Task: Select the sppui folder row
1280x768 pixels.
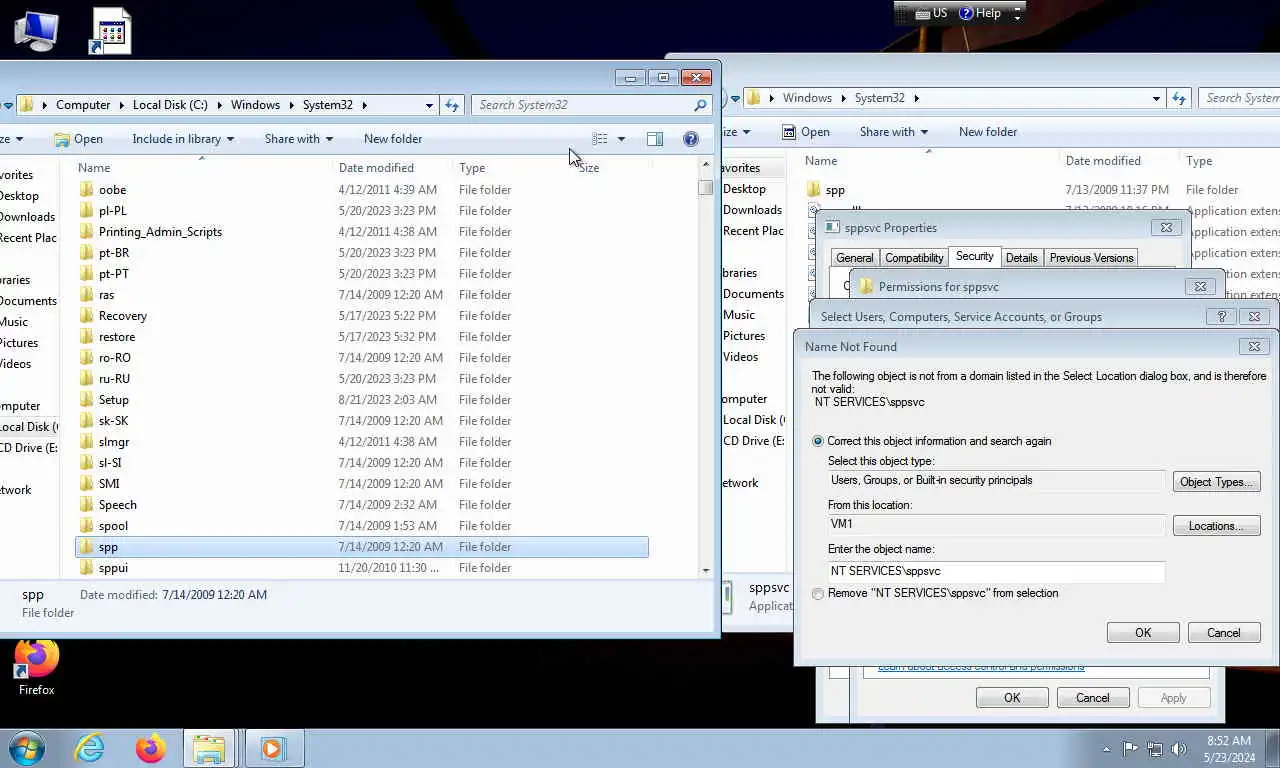Action: pyautogui.click(x=361, y=567)
